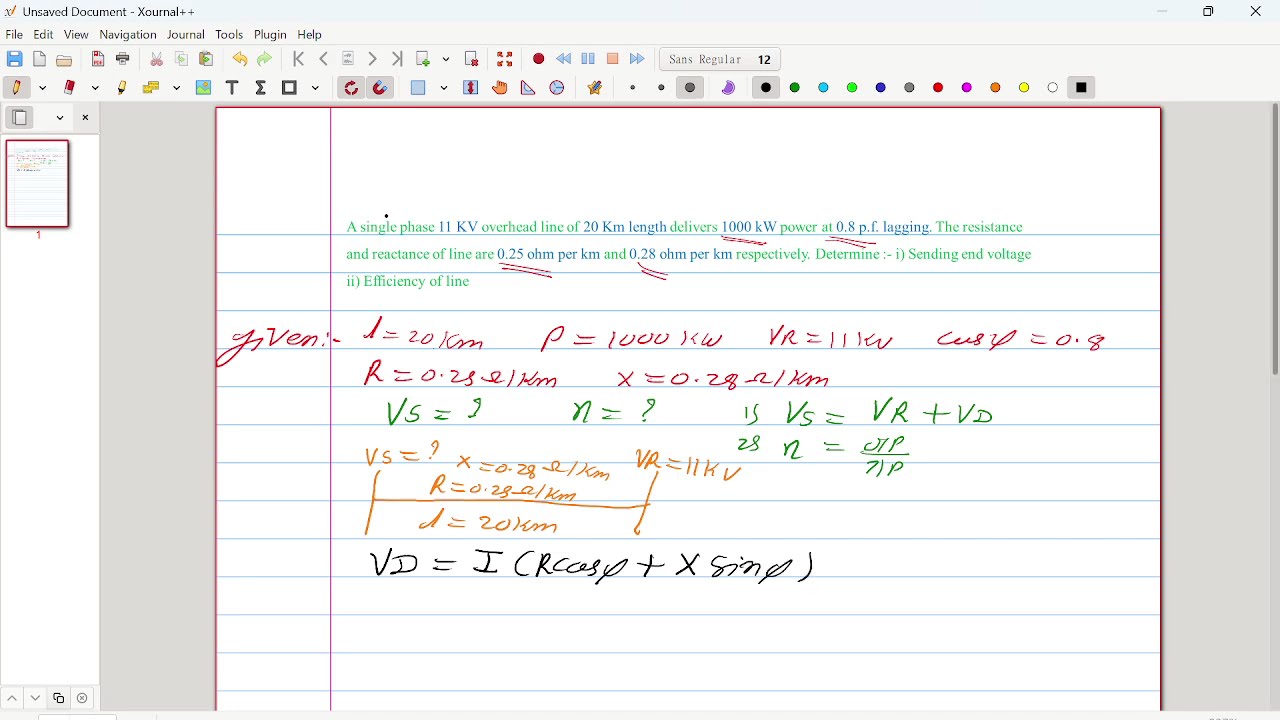This screenshot has width=1280, height=720.
Task: Cut selection with scissors icon
Action: tap(157, 60)
